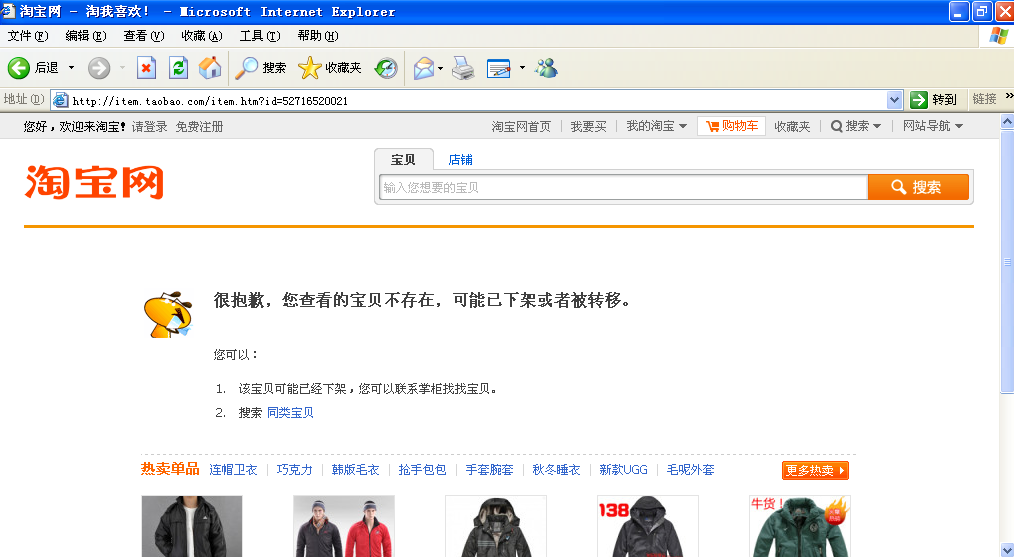Open the Mail button dropdown arrow

[440, 68]
